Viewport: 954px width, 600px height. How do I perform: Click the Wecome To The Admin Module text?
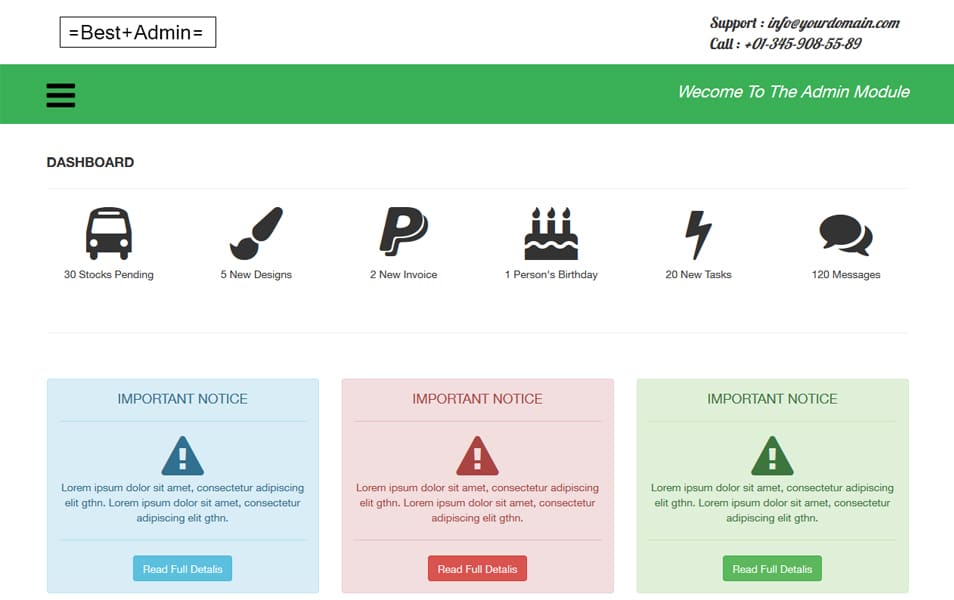point(793,91)
